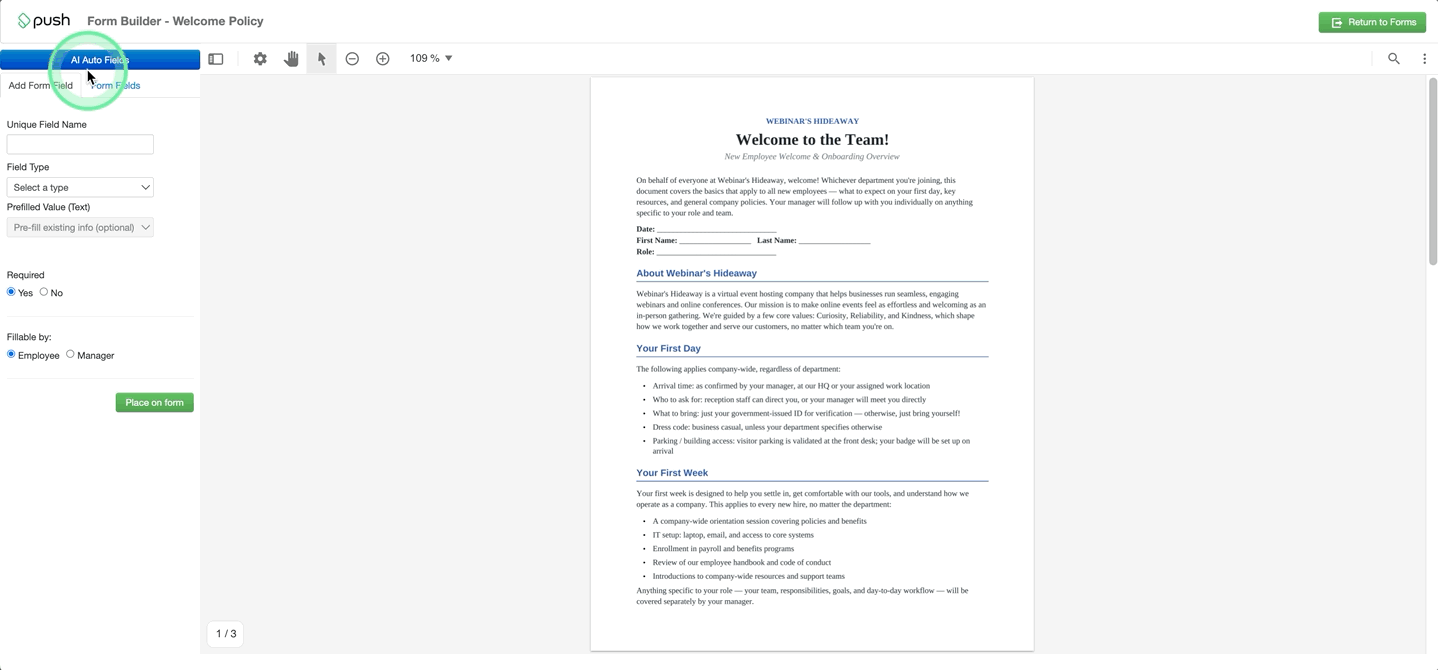Click the Return to Forms button
The height and width of the screenshot is (670, 1438).
click(x=1372, y=22)
